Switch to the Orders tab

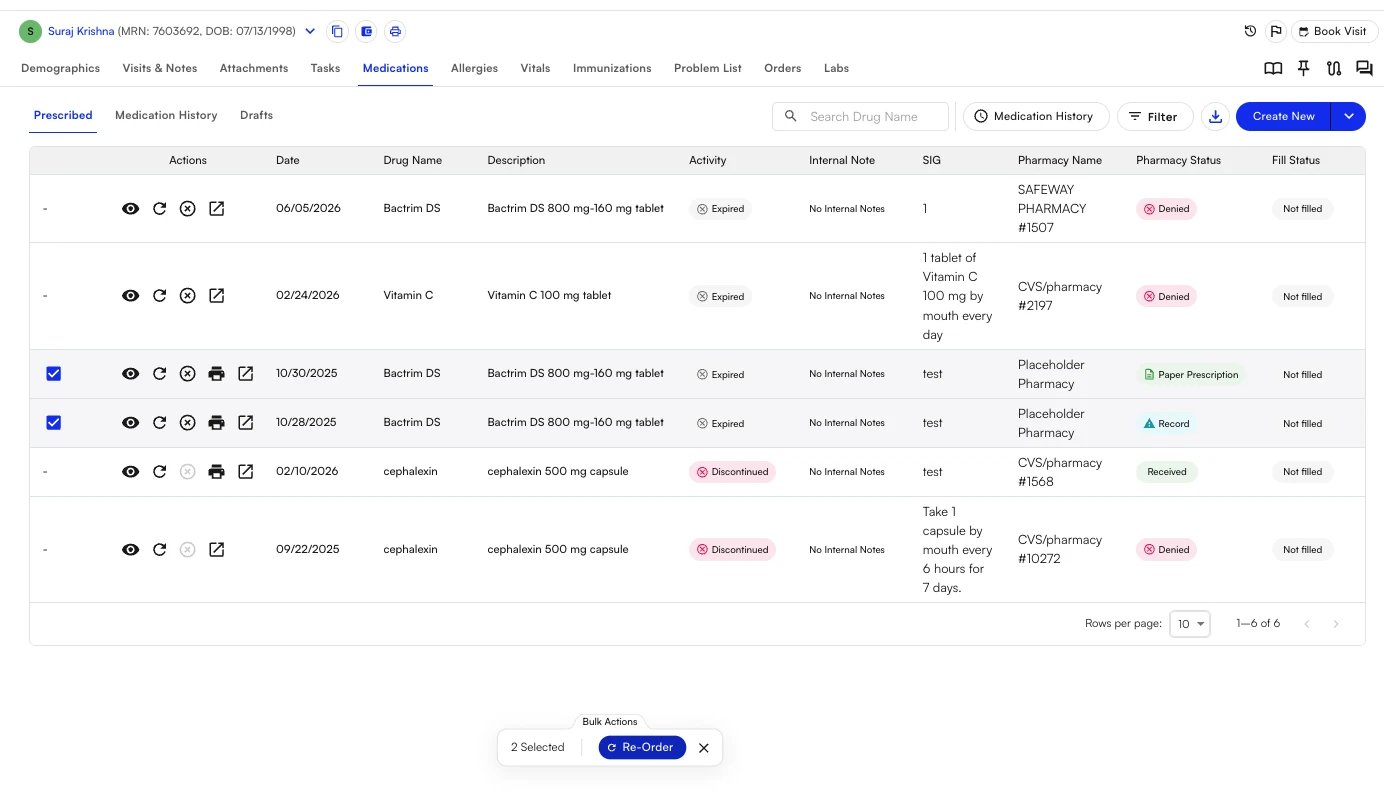[x=782, y=68]
